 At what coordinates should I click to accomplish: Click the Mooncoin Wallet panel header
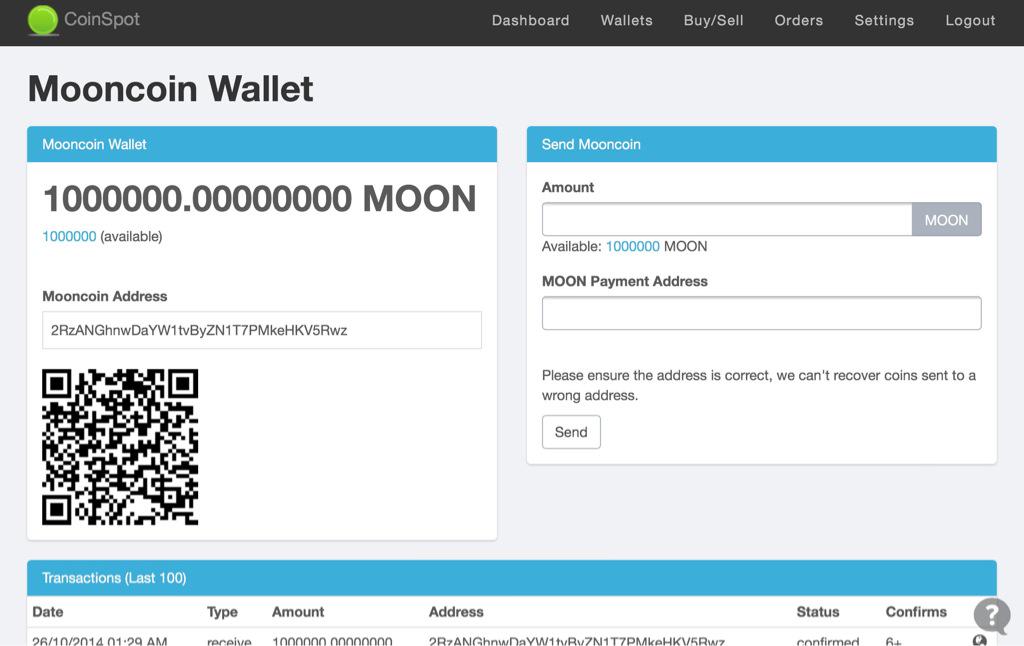[262, 144]
